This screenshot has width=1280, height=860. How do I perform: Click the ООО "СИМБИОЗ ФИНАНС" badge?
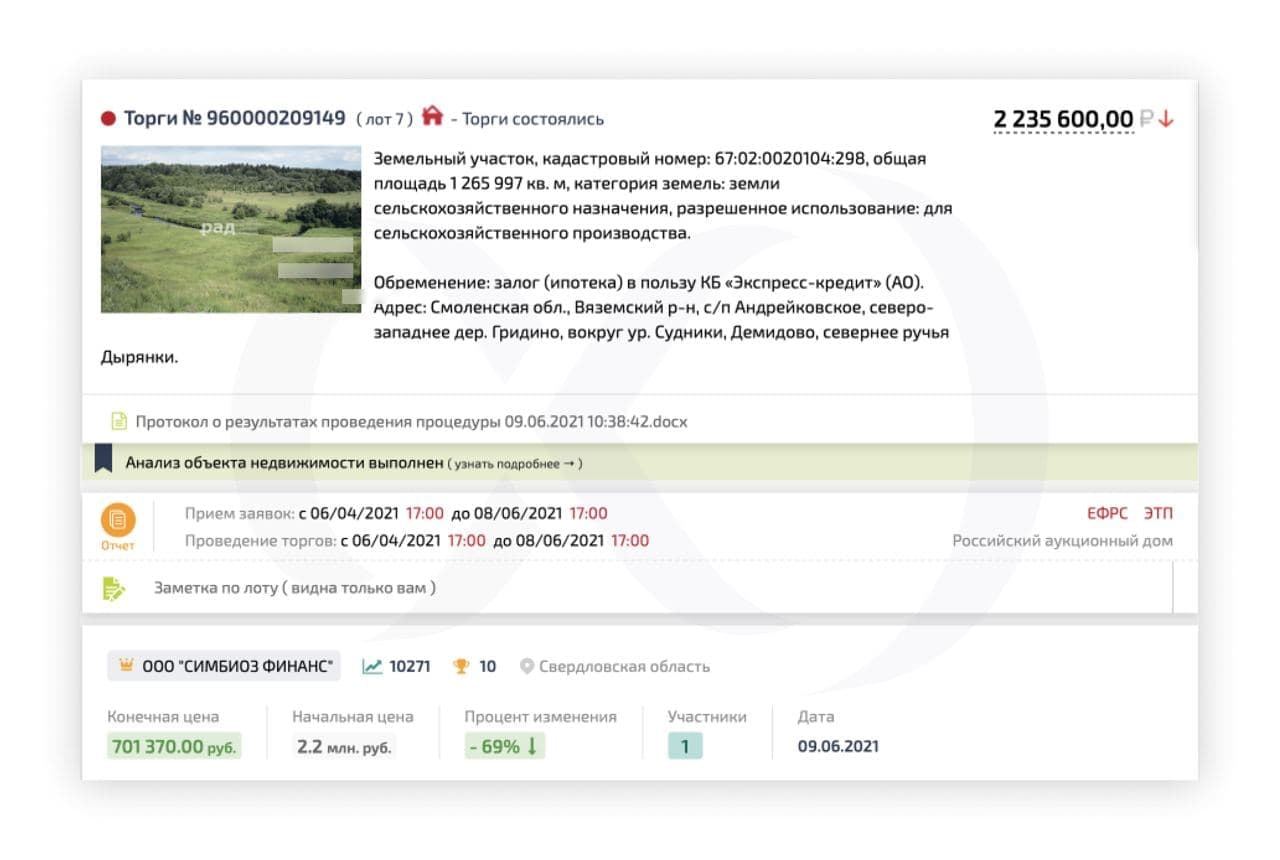[224, 666]
